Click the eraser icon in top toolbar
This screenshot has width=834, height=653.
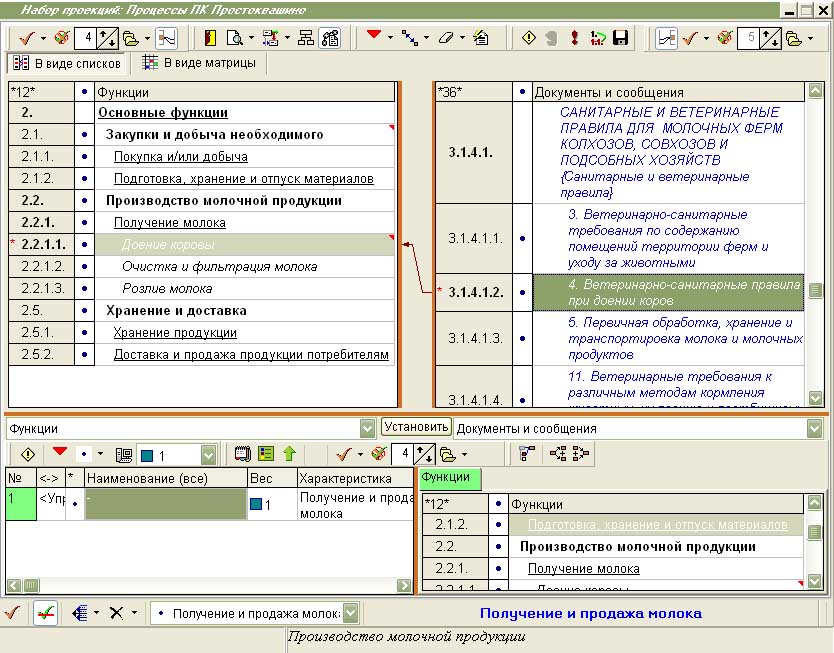click(446, 39)
